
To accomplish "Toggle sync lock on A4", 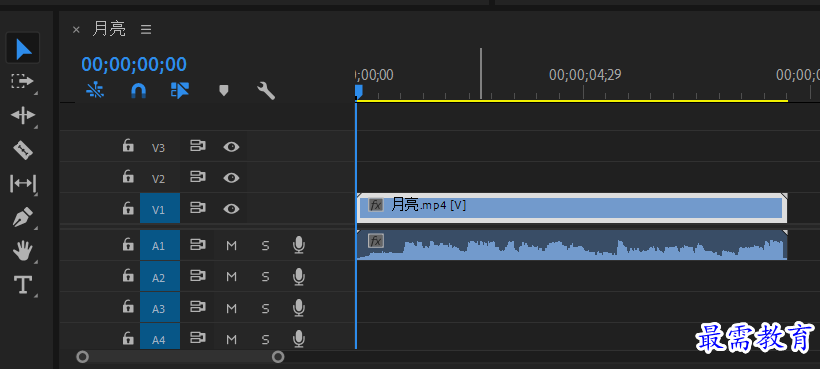I will 197,339.
